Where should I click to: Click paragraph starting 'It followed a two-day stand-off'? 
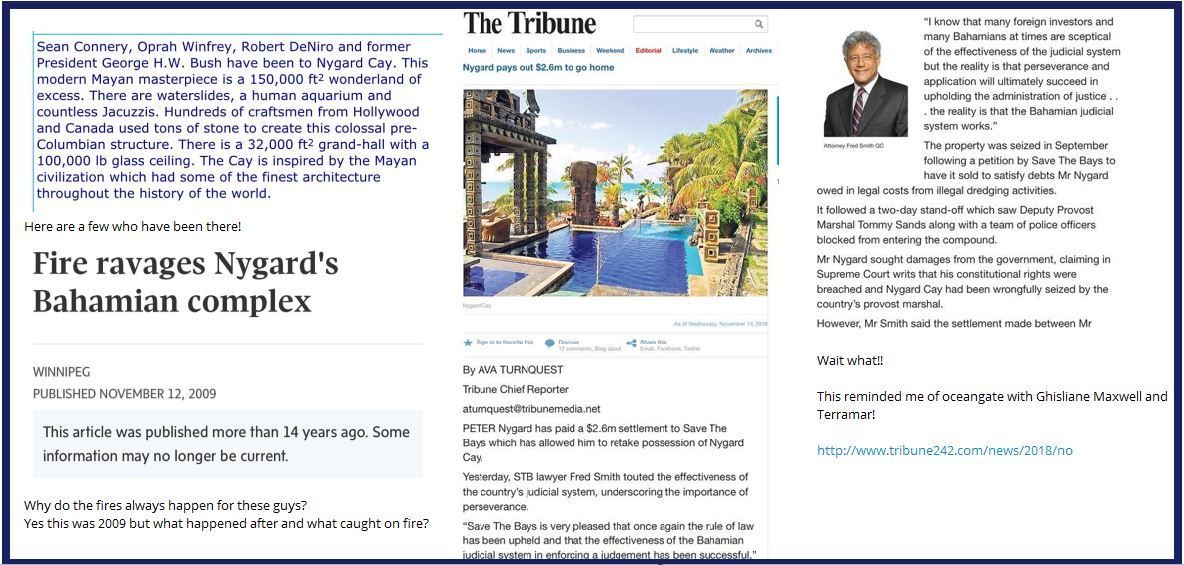pos(955,225)
